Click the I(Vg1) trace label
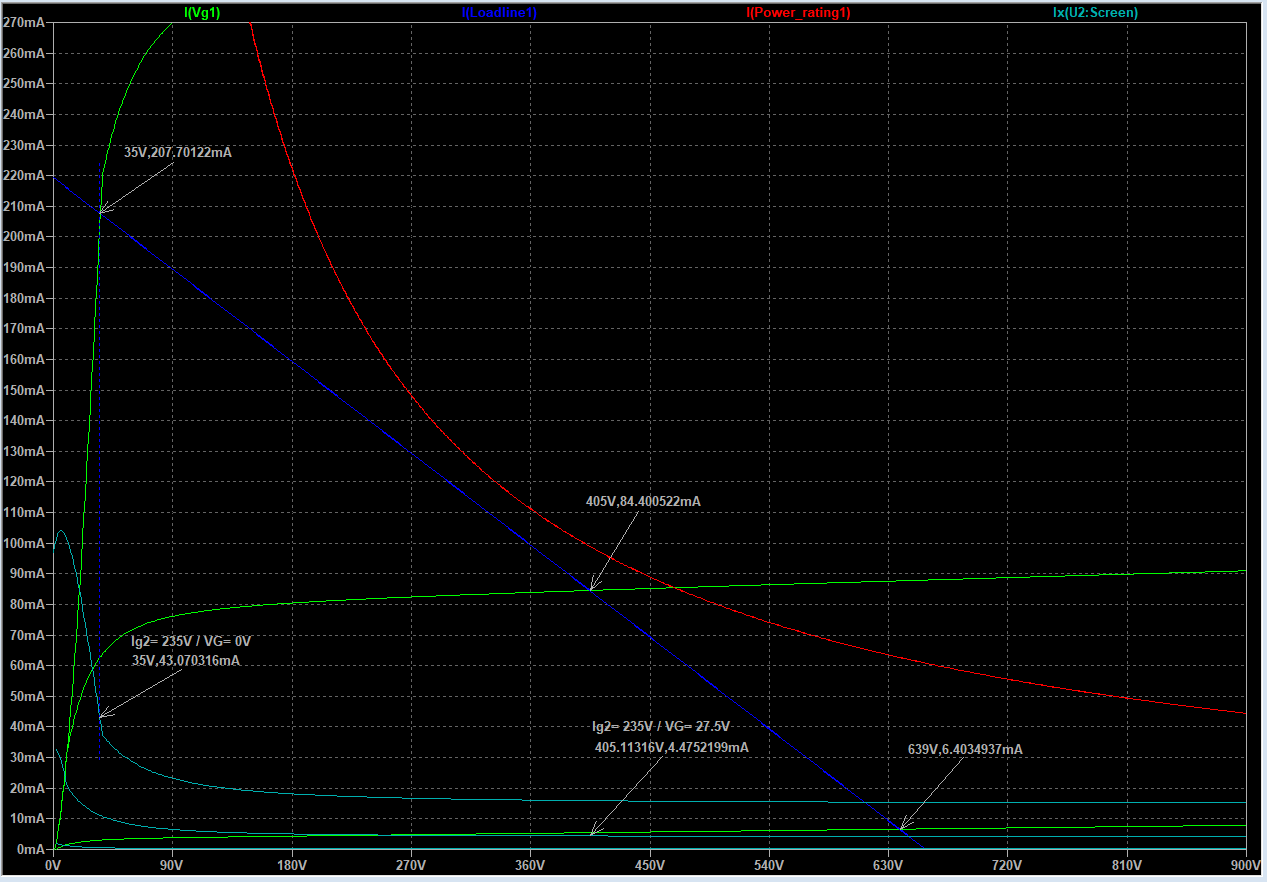 202,13
